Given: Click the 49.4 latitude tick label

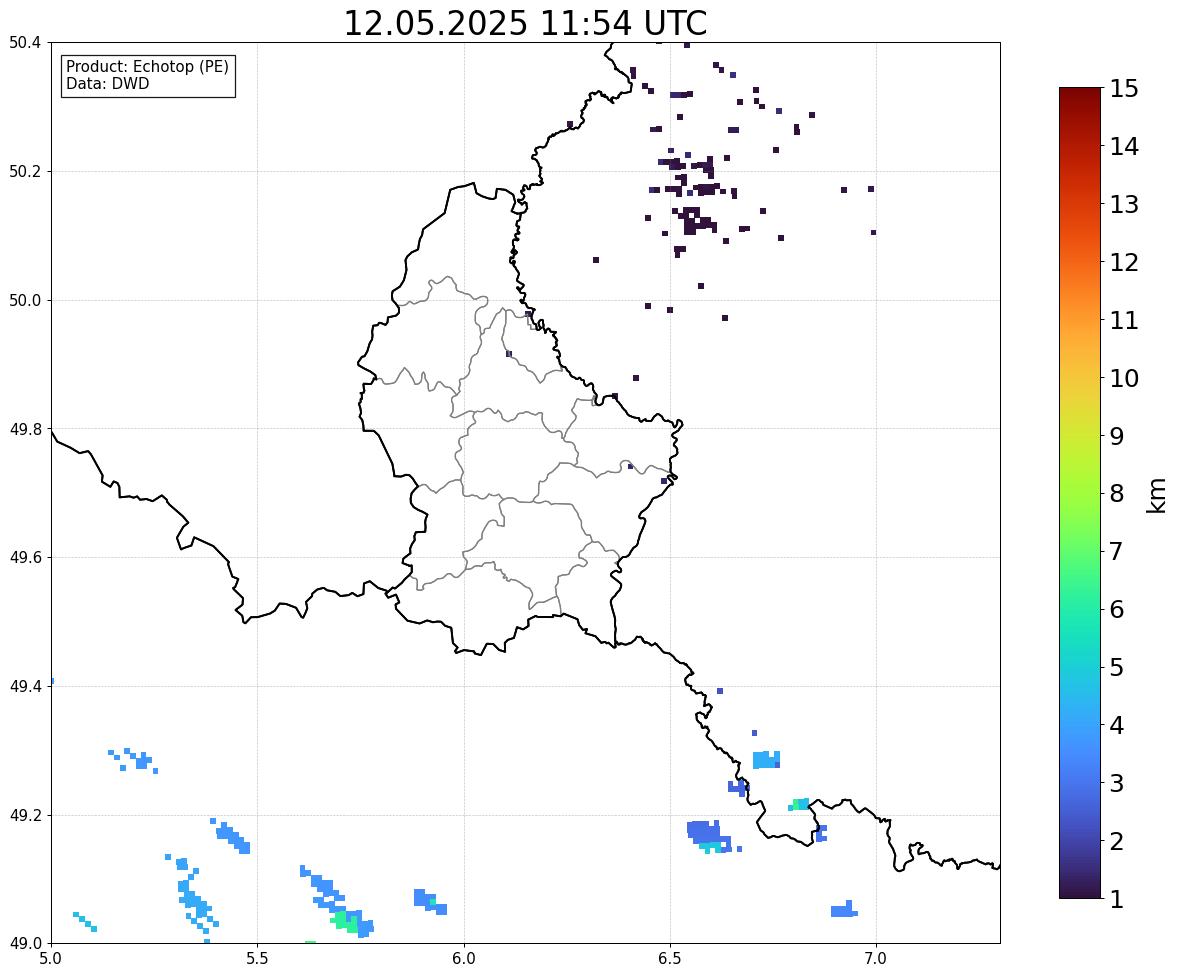Looking at the screenshot, I should (25, 686).
